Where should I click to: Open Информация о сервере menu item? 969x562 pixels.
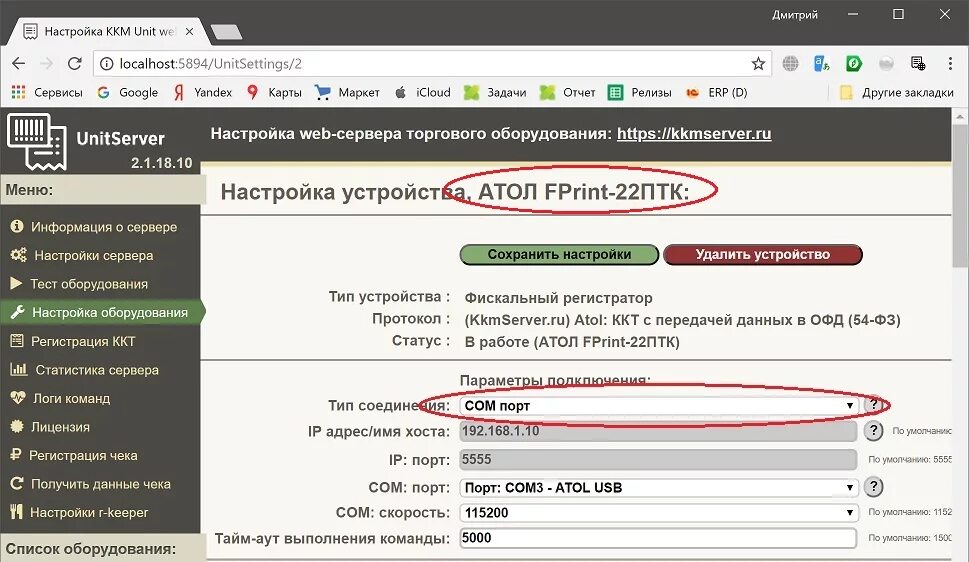pyautogui.click(x=94, y=227)
